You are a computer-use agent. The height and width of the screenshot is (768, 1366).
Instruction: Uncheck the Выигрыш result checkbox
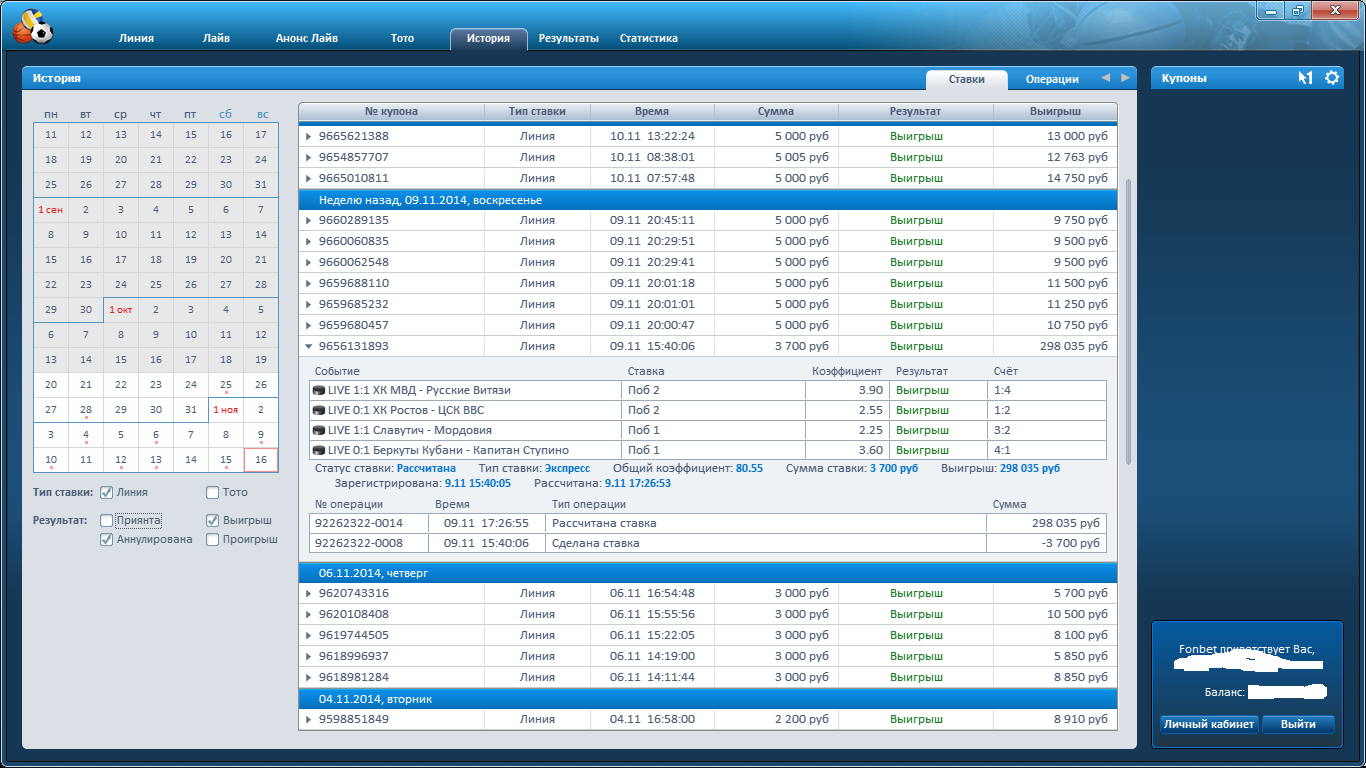(x=212, y=520)
